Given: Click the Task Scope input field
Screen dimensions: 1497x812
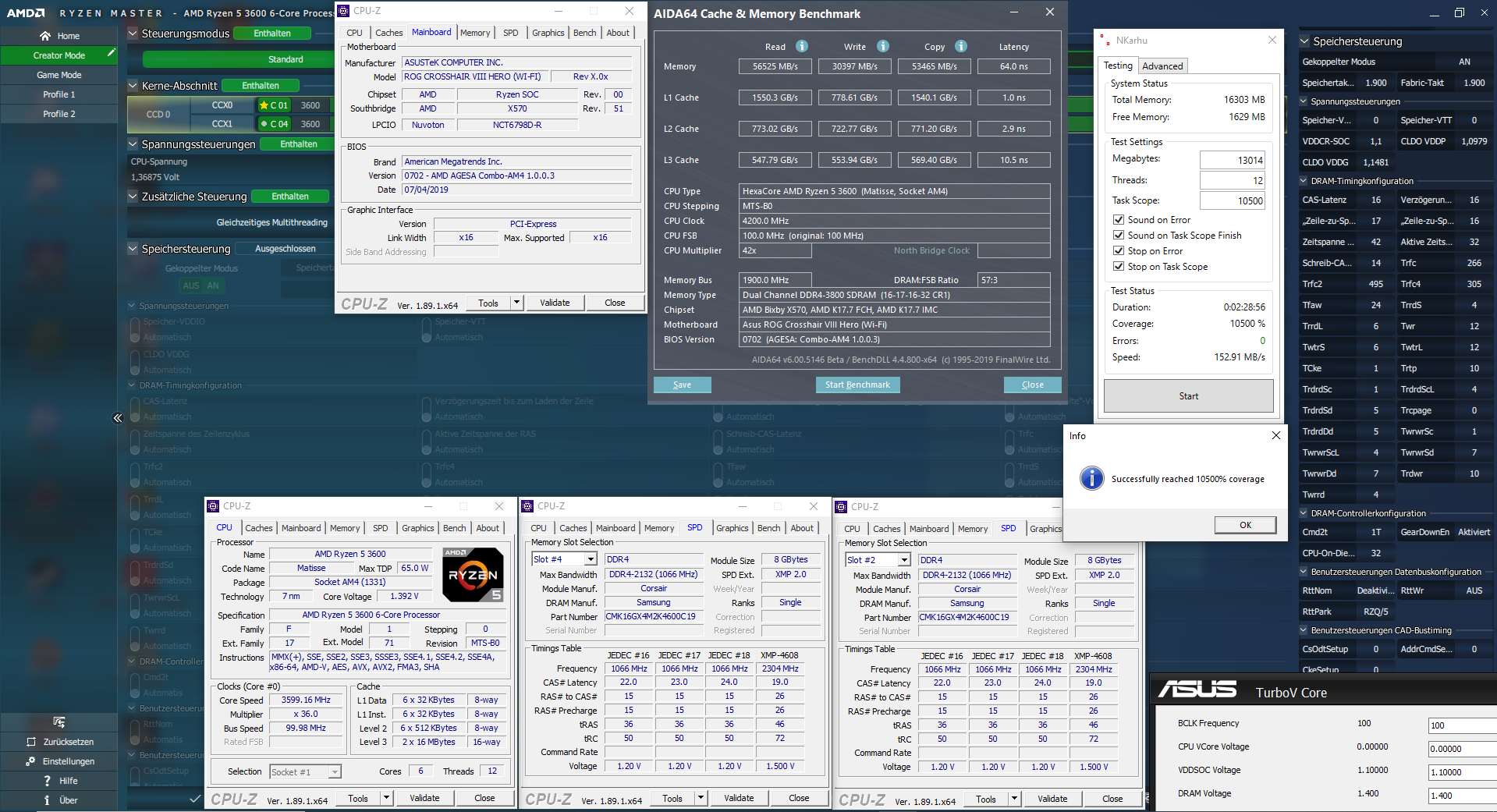Looking at the screenshot, I should click(x=1232, y=200).
